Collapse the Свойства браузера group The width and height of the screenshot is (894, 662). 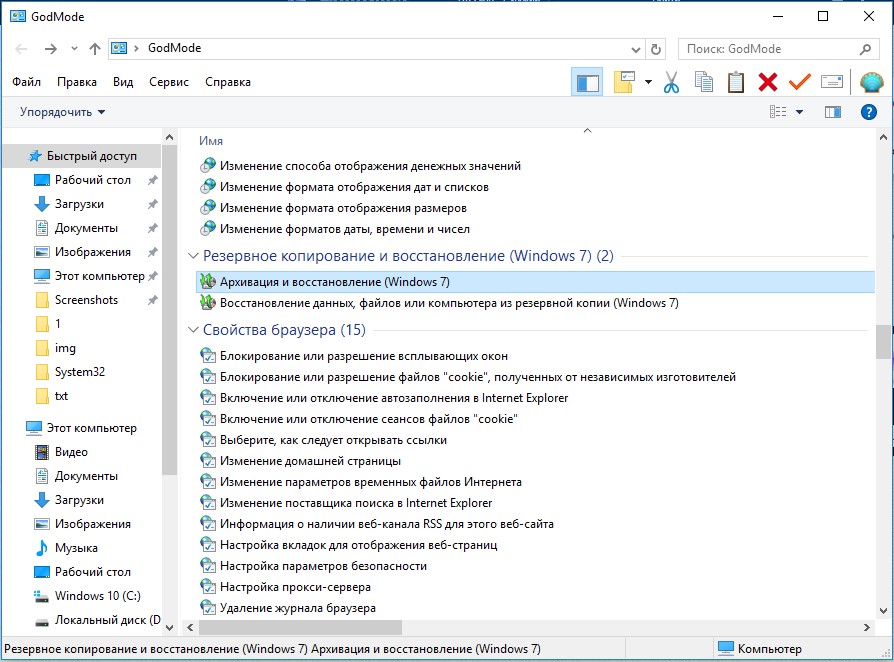tap(193, 330)
